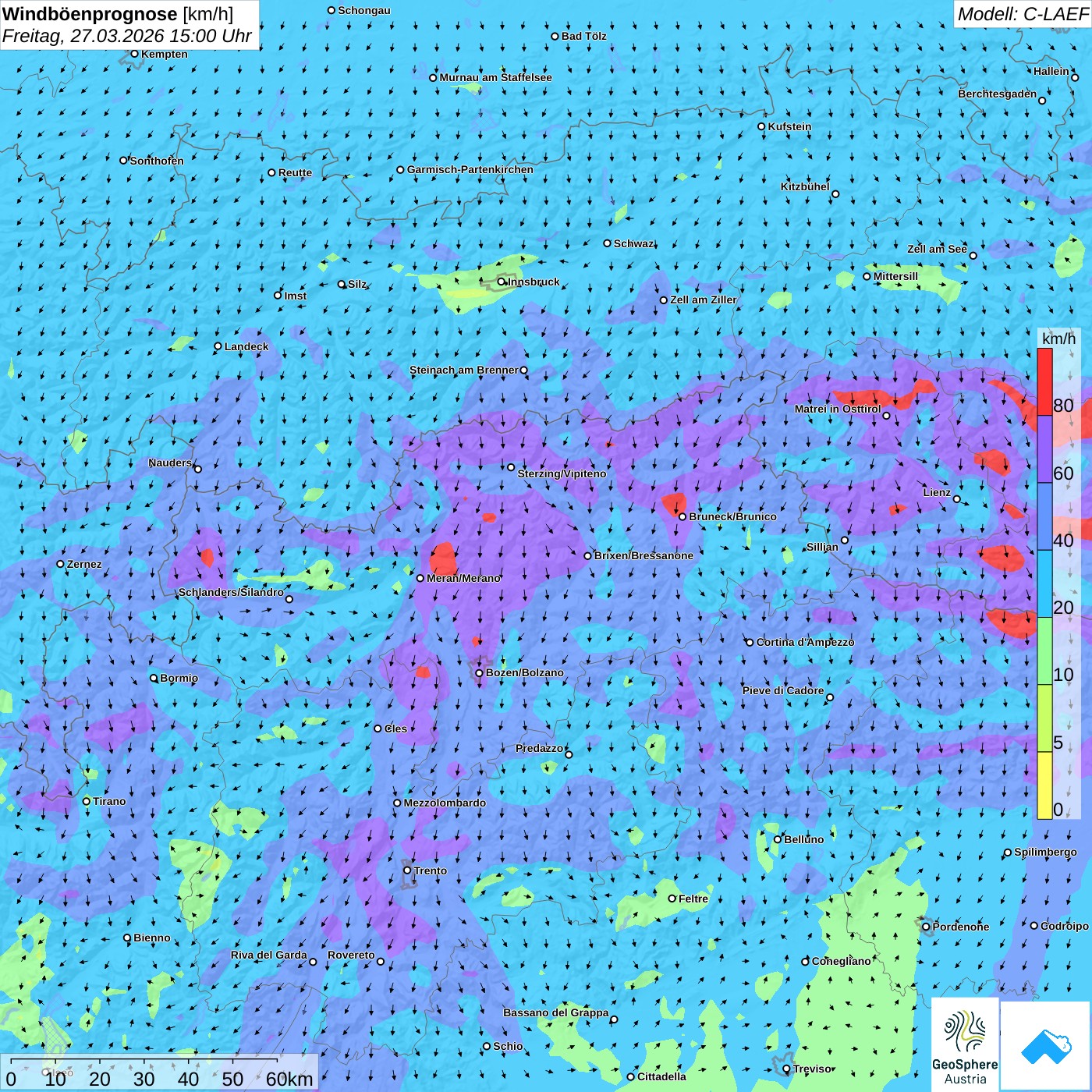Click the Bad Tölz marker dot
Image resolution: width=1092 pixels, height=1092 pixels.
point(555,36)
